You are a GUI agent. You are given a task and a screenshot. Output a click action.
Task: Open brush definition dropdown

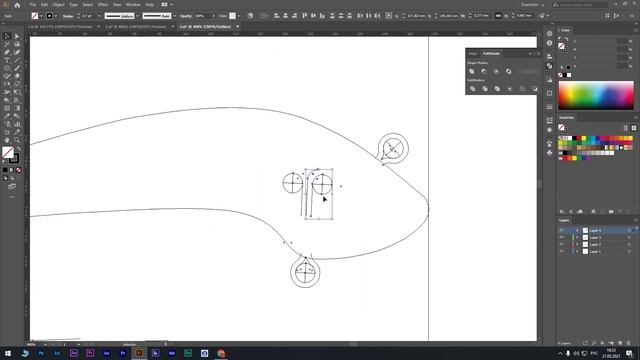(x=174, y=16)
